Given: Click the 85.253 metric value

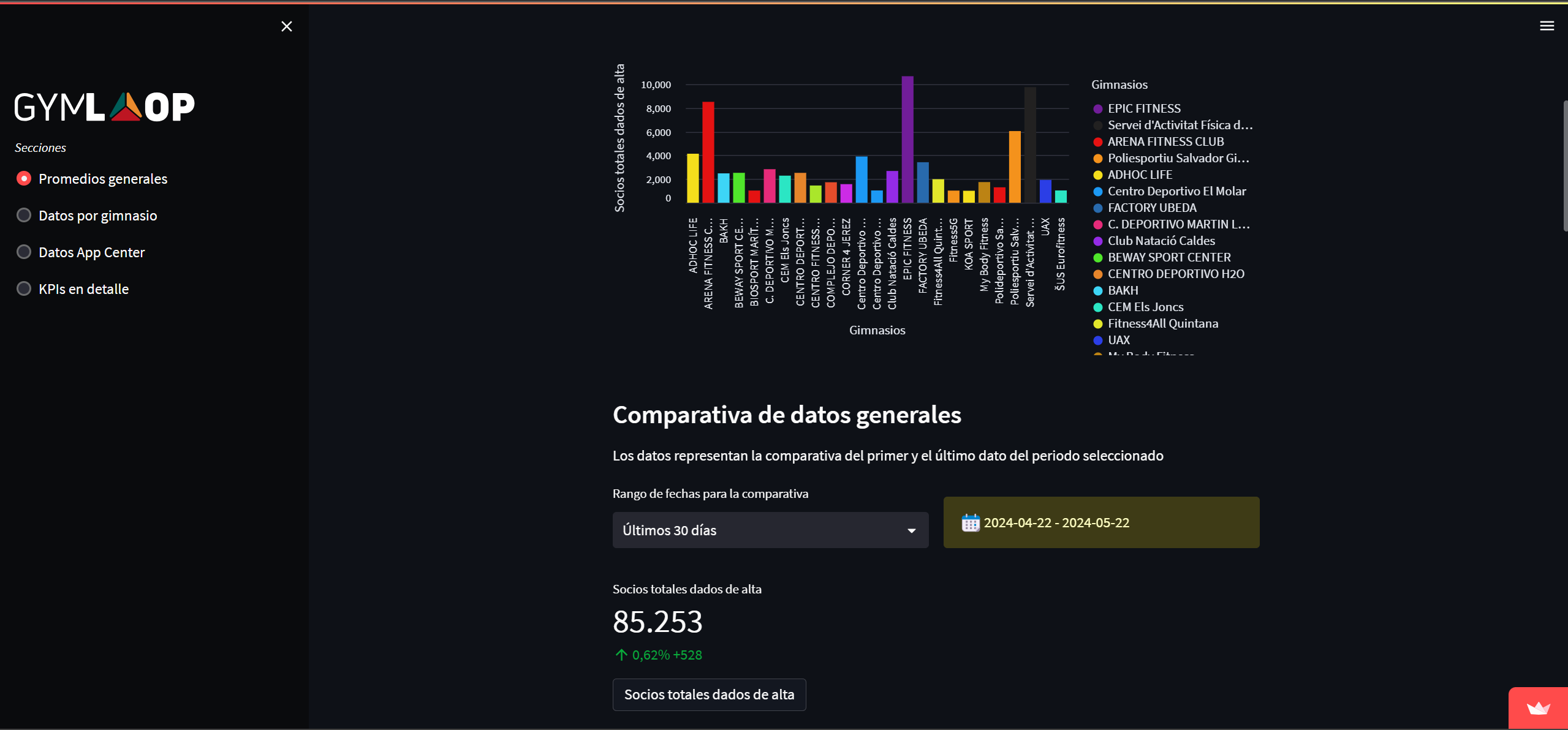Looking at the screenshot, I should [x=657, y=622].
